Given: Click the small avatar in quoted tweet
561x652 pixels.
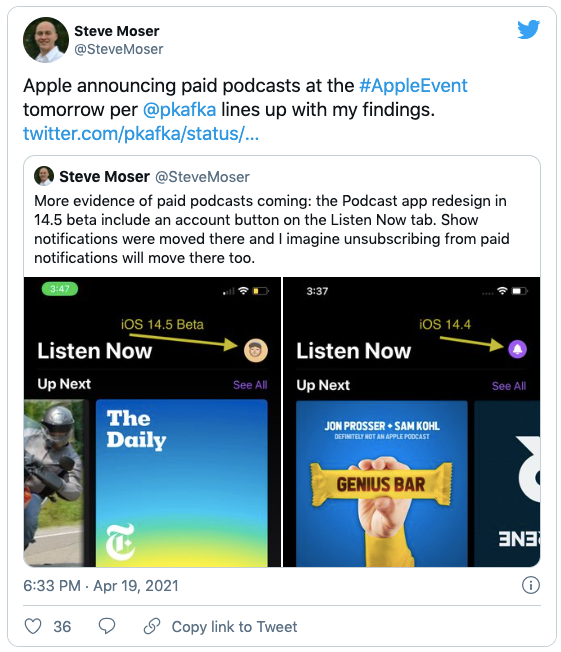Looking at the screenshot, I should coord(44,176).
